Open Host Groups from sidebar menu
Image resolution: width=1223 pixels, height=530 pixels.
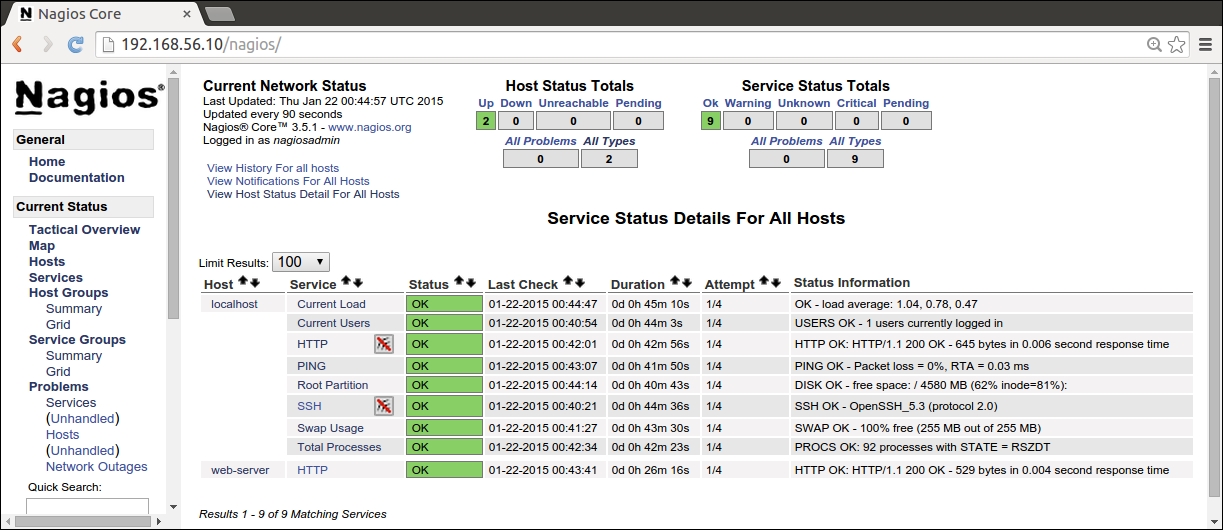68,293
